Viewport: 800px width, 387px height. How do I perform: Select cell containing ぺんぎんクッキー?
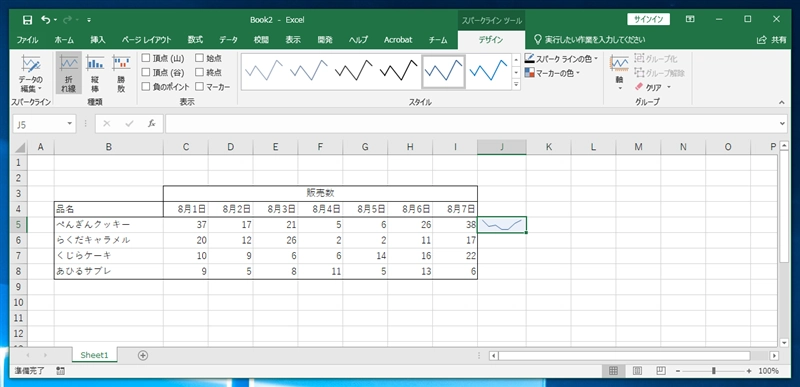click(109, 225)
